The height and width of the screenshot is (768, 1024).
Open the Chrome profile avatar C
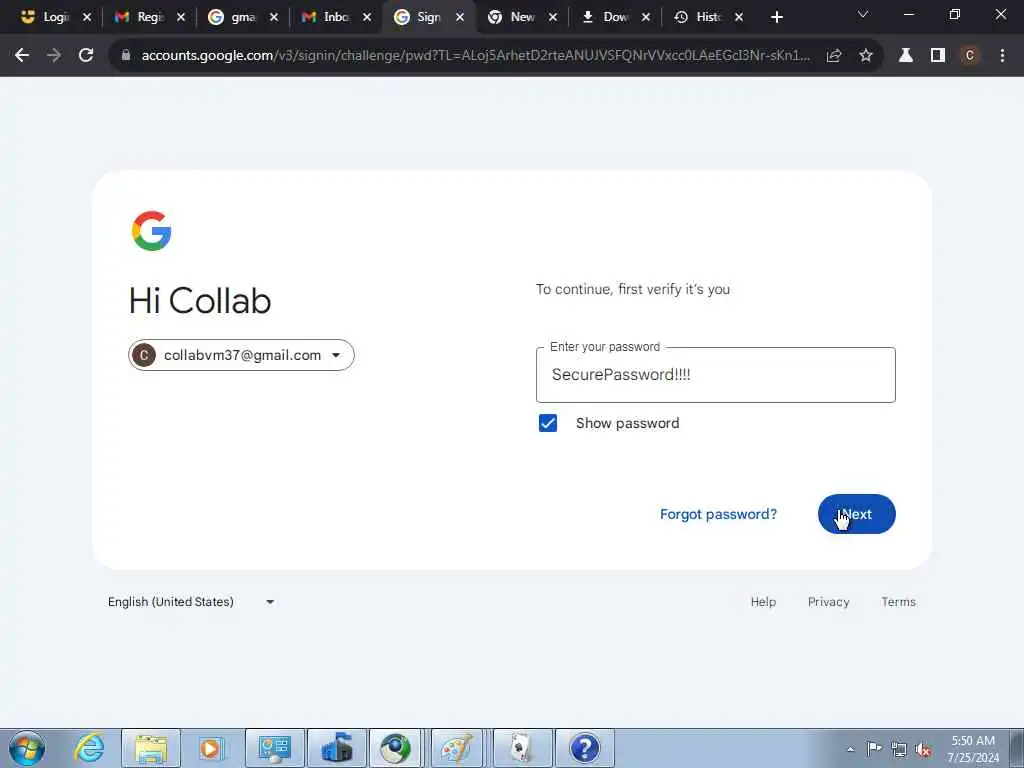970,56
